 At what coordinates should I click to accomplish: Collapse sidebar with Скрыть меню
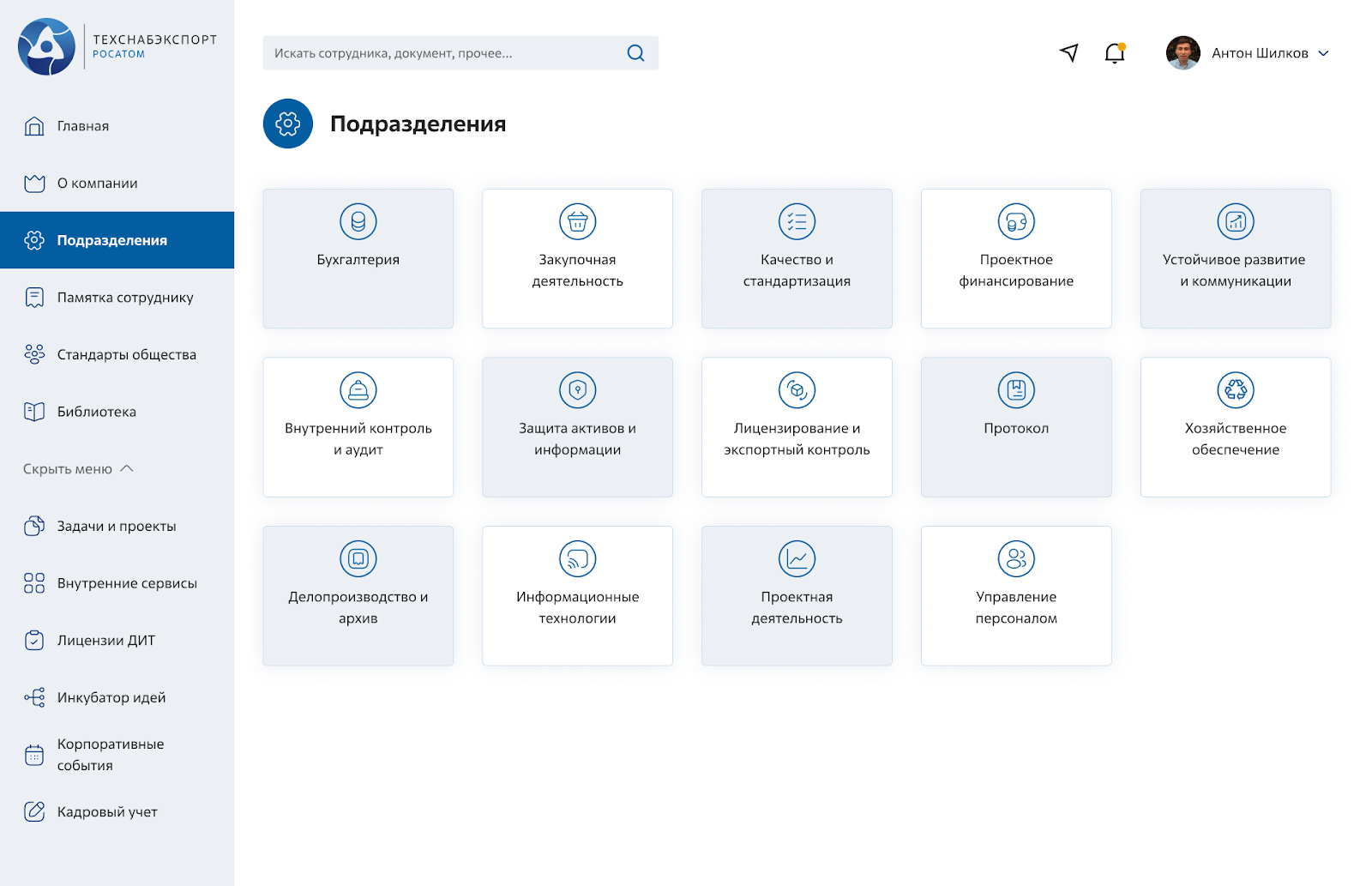(78, 469)
